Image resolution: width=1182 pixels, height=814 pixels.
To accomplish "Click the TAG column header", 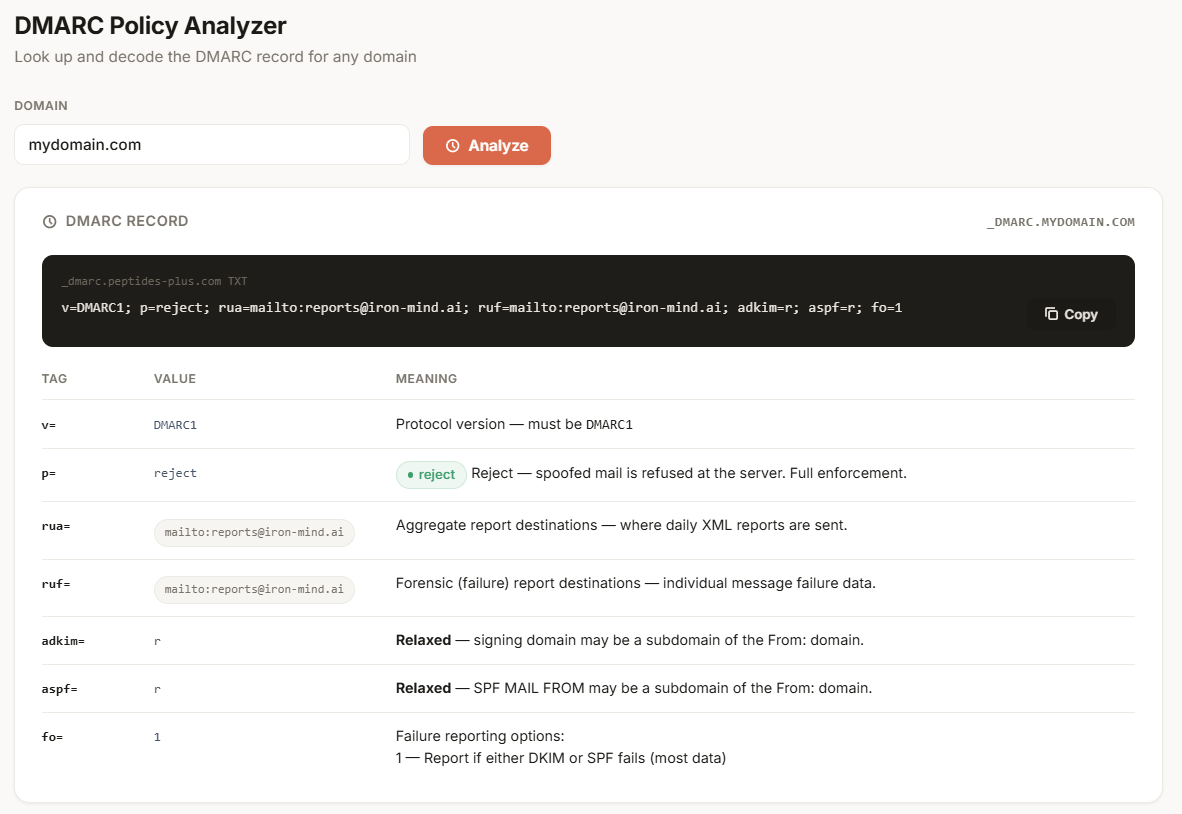I will tap(54, 378).
